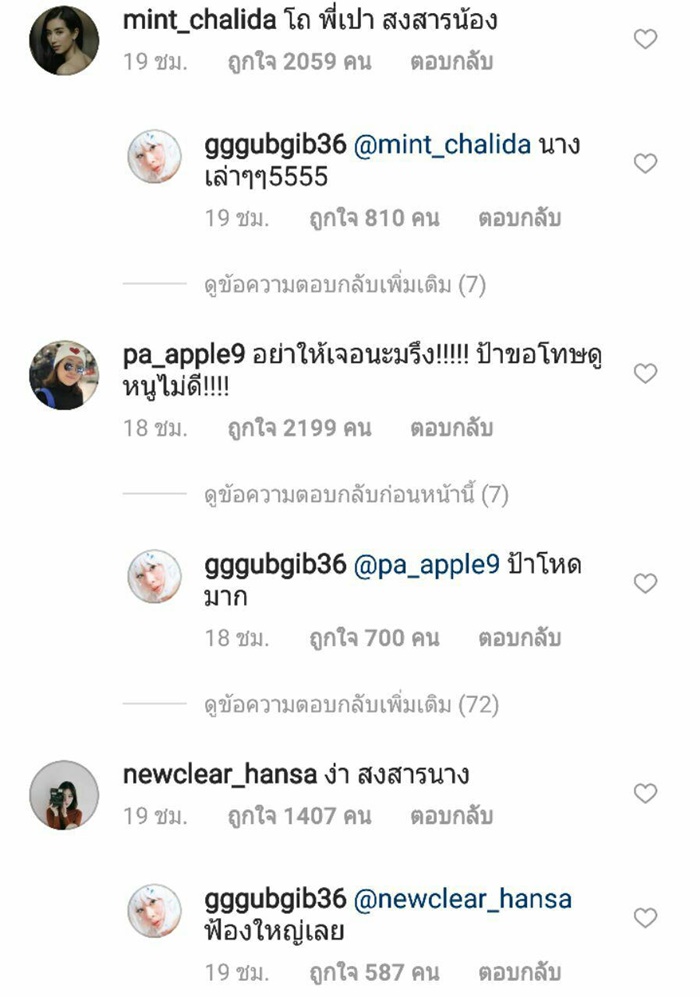Reply to pa_apple9's comment

[x=451, y=428]
